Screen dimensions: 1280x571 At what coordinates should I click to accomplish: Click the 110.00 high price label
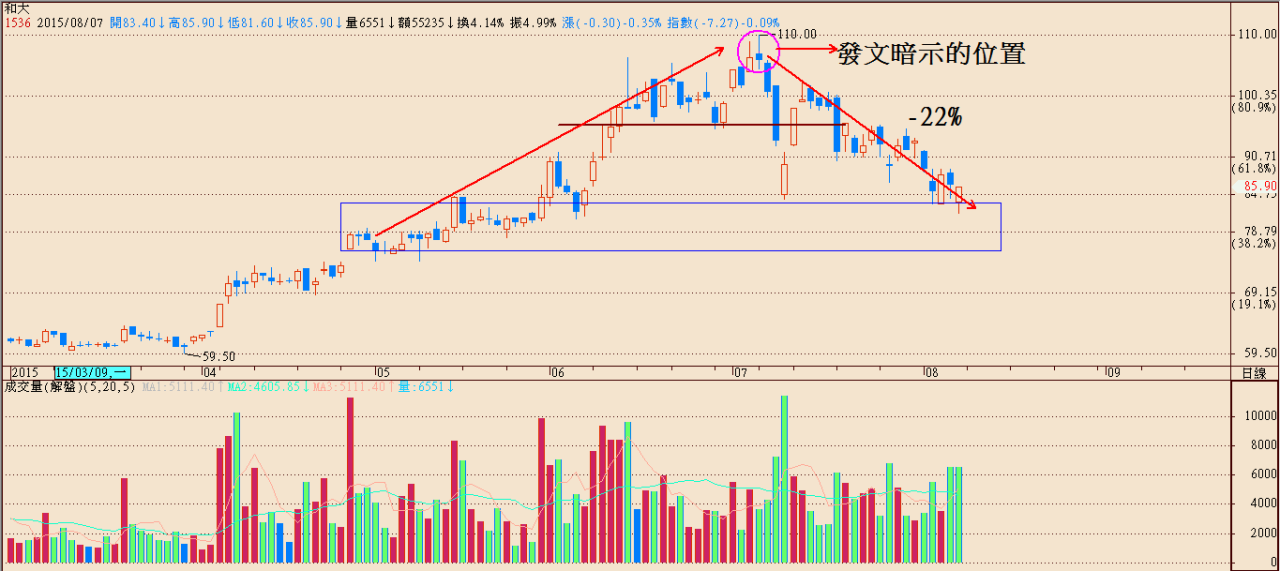[x=796, y=34]
